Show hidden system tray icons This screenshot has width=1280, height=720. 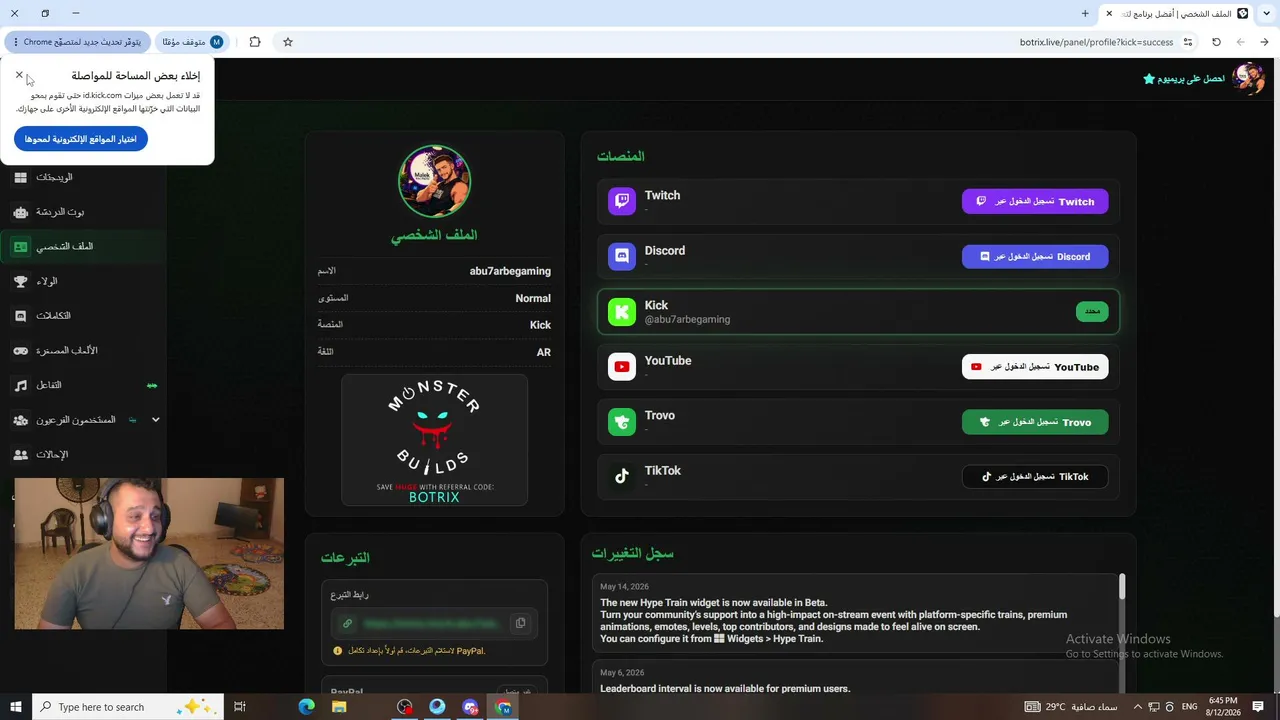click(x=1137, y=707)
